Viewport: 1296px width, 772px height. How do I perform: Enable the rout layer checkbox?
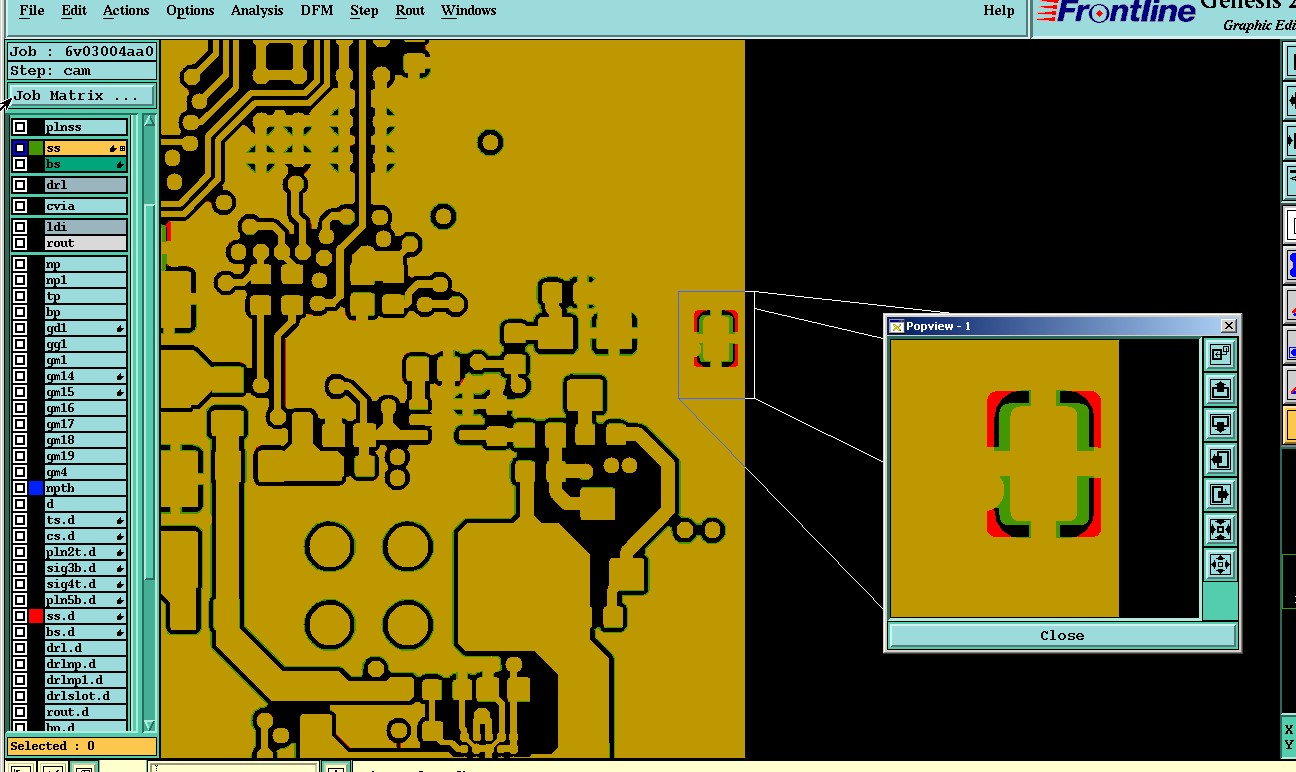pos(20,243)
